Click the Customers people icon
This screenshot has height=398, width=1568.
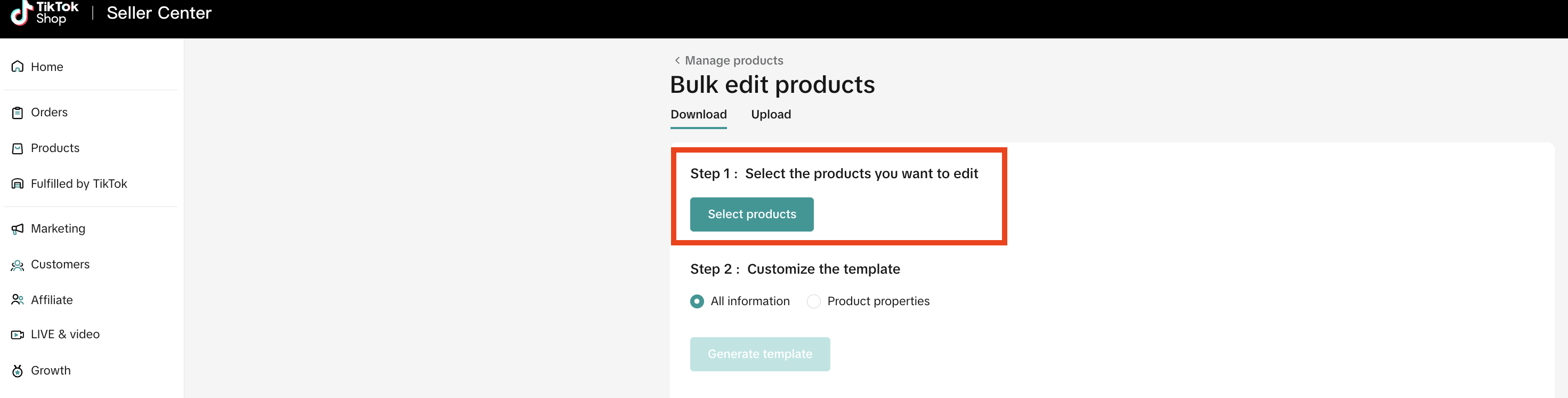point(18,265)
